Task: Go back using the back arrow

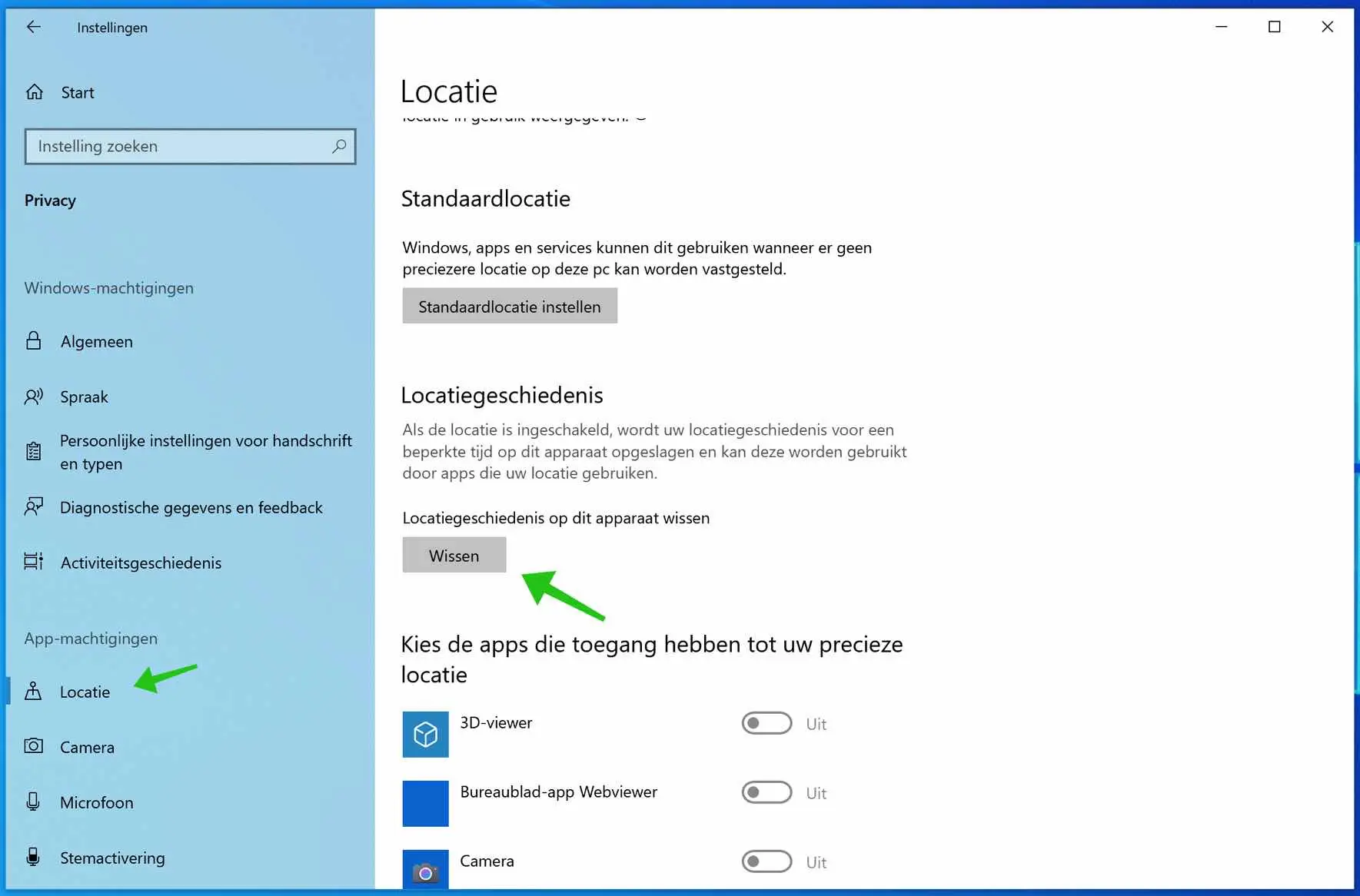Action: tap(34, 27)
